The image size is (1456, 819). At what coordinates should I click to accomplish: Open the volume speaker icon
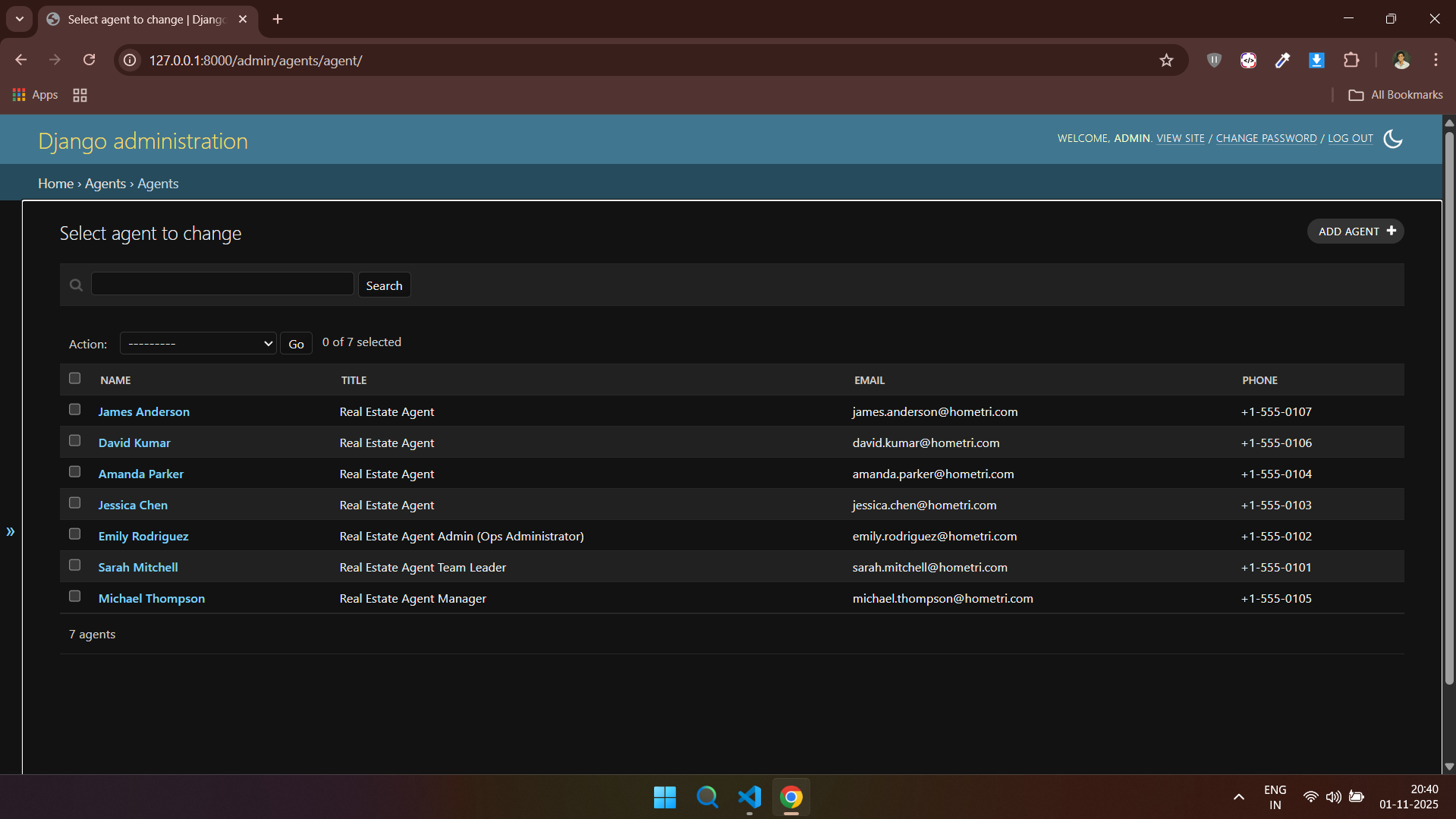tap(1333, 797)
